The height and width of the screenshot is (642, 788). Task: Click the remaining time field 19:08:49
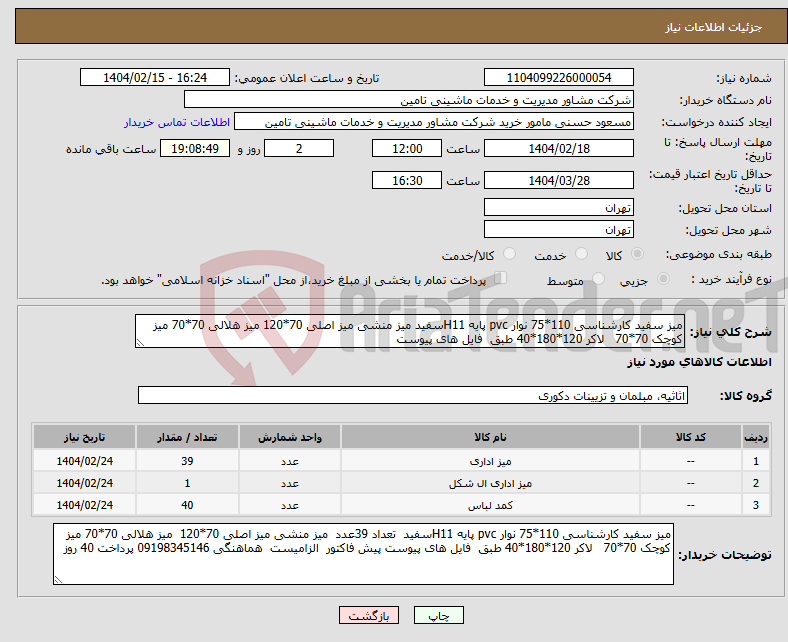(195, 149)
